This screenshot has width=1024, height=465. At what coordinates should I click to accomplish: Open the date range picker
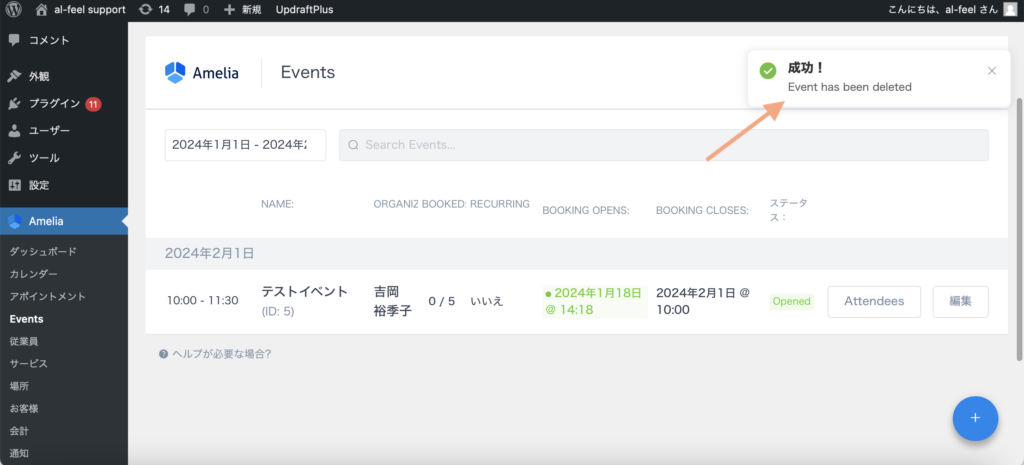tap(245, 145)
